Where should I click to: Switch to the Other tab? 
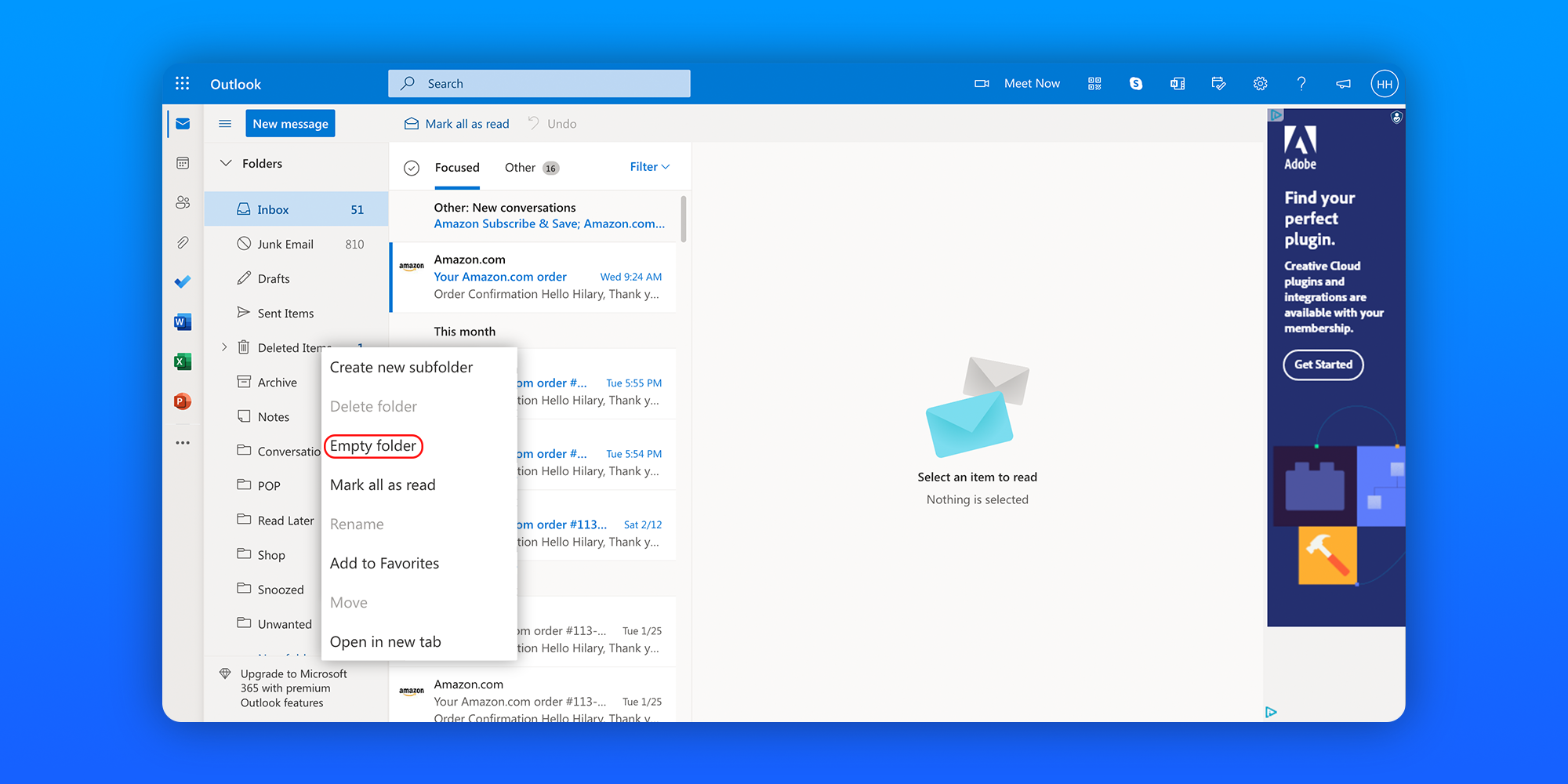pyautogui.click(x=520, y=167)
